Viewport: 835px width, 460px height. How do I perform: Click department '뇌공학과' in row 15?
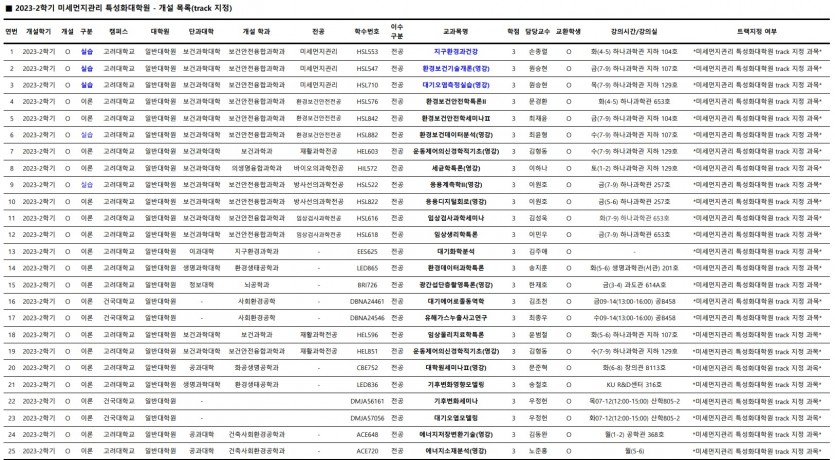click(256, 285)
